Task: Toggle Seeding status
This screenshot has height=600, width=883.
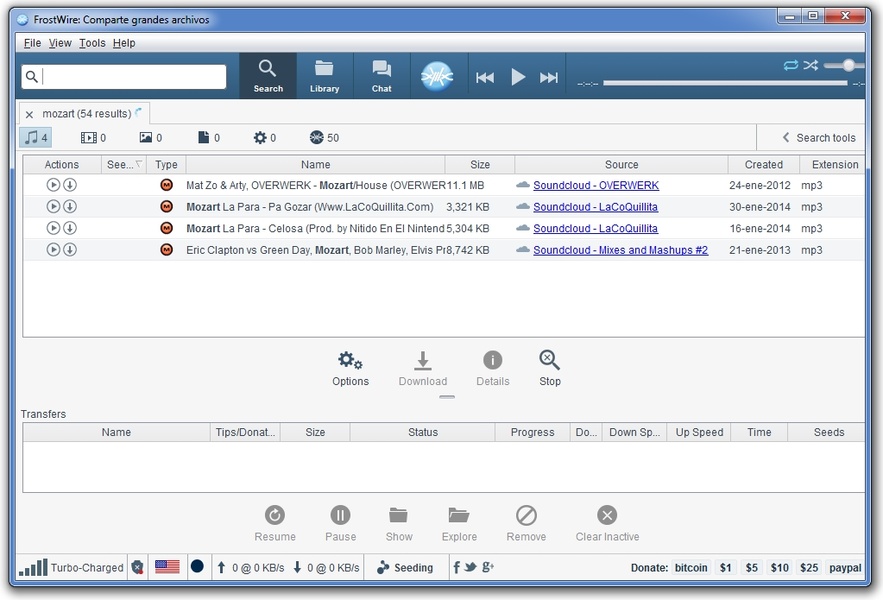Action: pos(404,567)
